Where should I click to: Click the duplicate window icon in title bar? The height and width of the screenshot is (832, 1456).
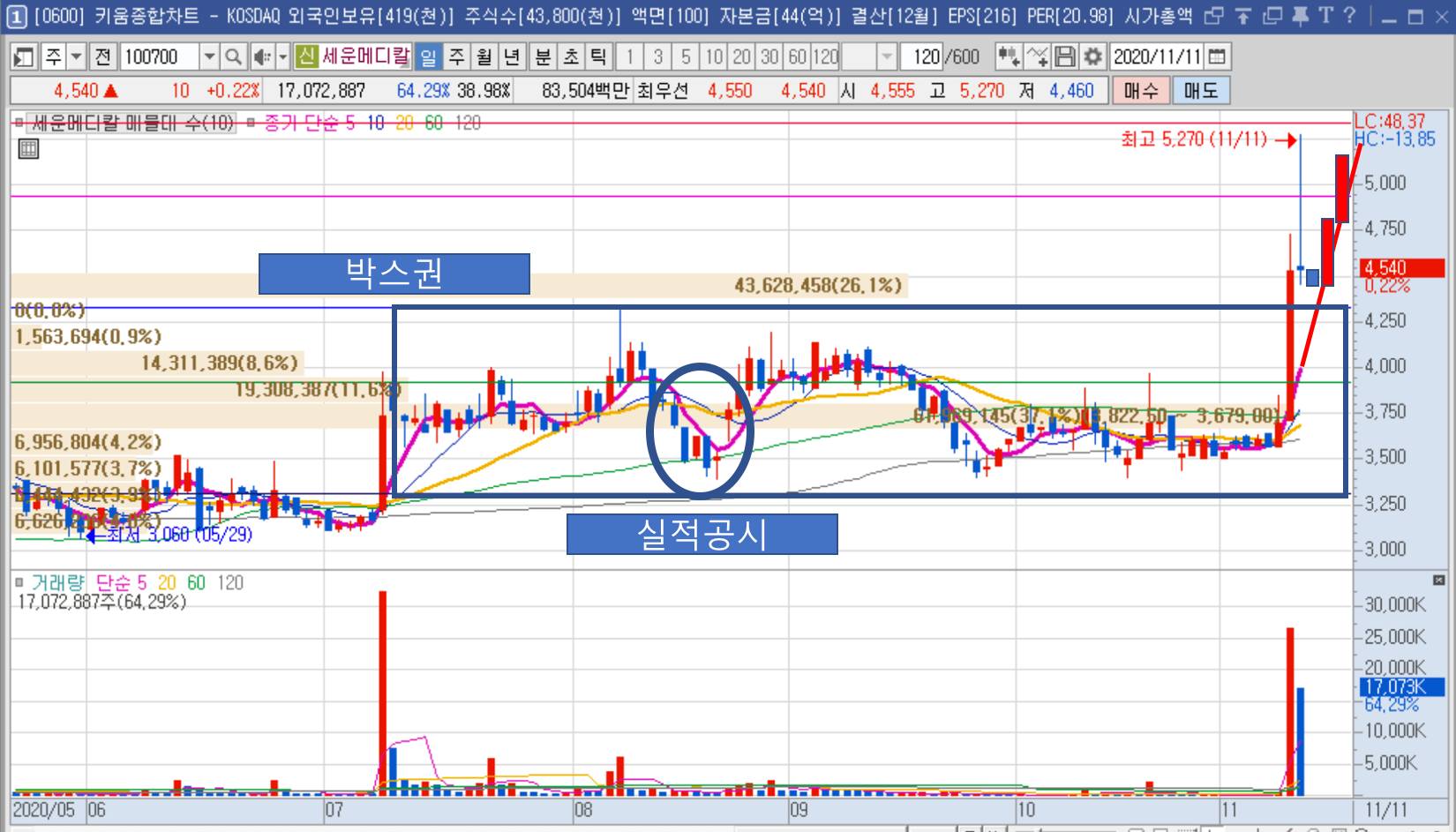coord(1272,15)
